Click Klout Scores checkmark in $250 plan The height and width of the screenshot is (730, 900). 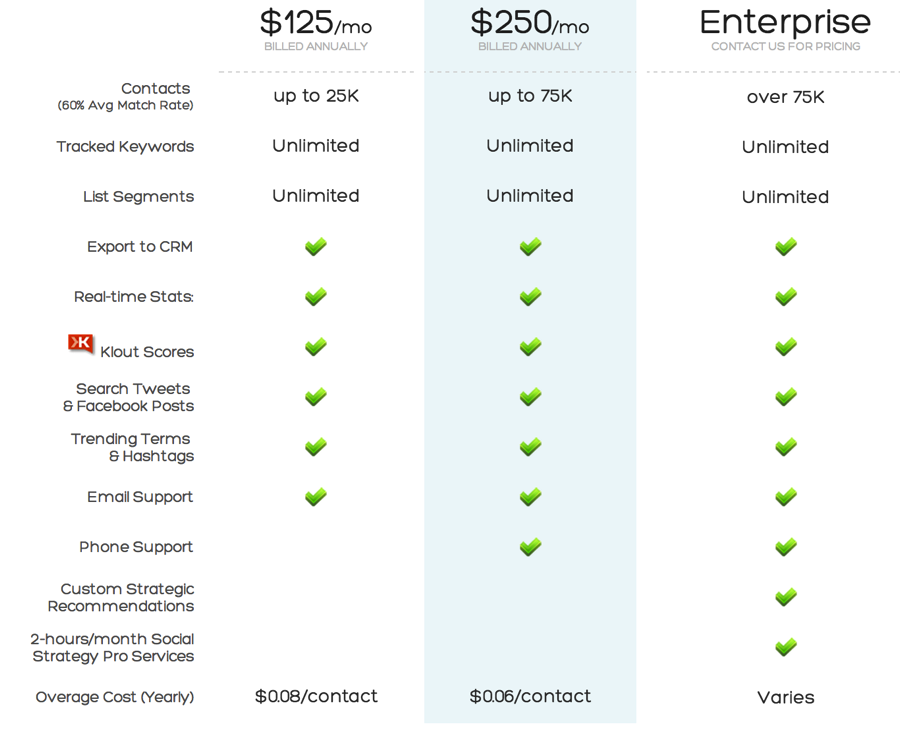click(x=530, y=347)
